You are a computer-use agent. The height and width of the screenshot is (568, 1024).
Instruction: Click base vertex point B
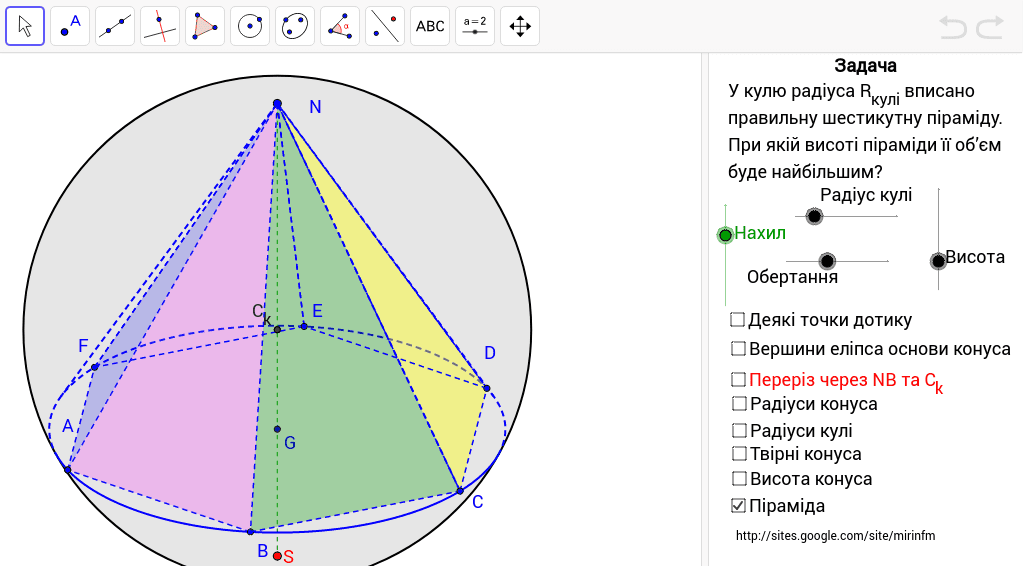click(250, 532)
